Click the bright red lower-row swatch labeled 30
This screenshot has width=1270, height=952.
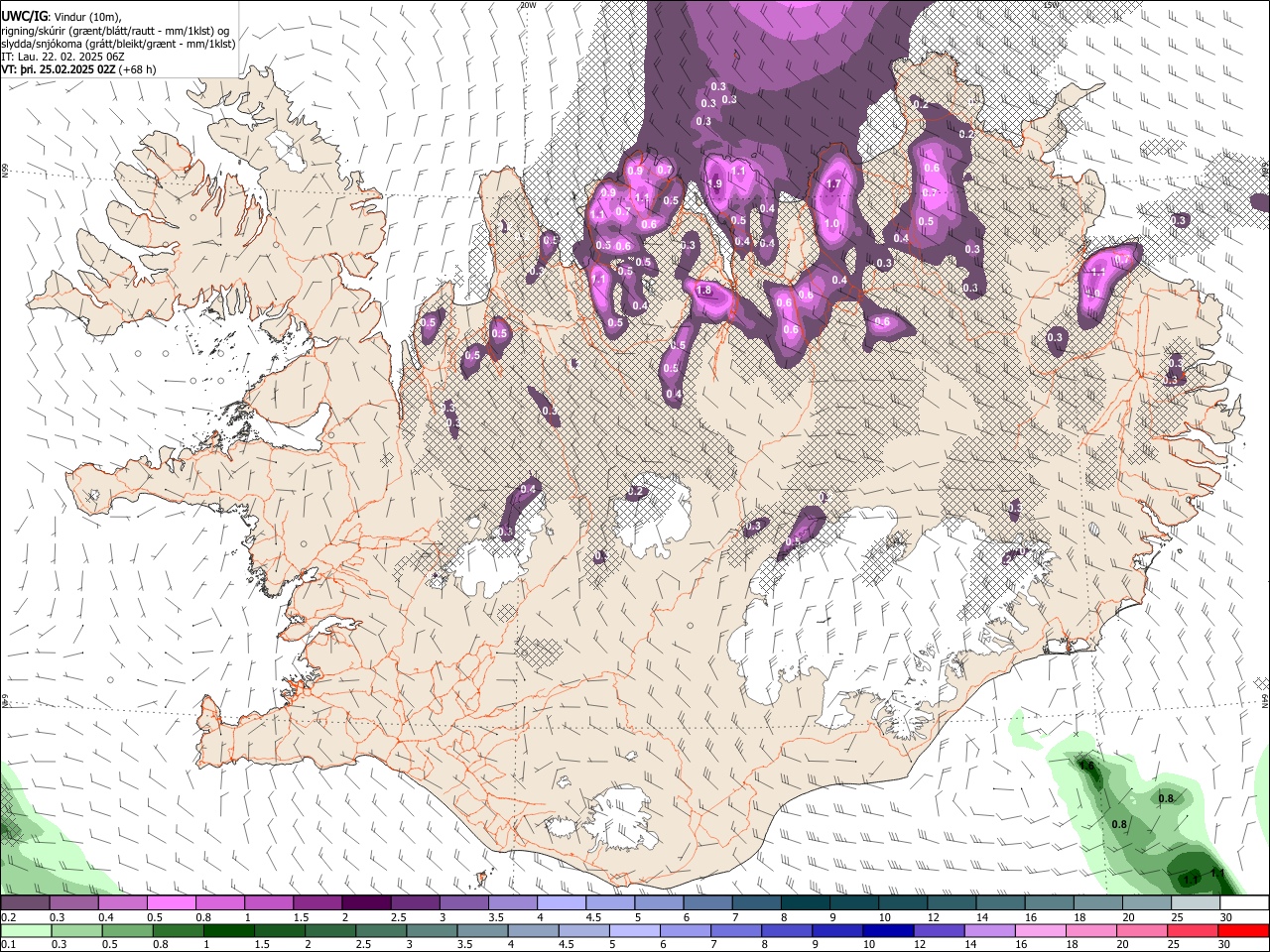[1242, 931]
